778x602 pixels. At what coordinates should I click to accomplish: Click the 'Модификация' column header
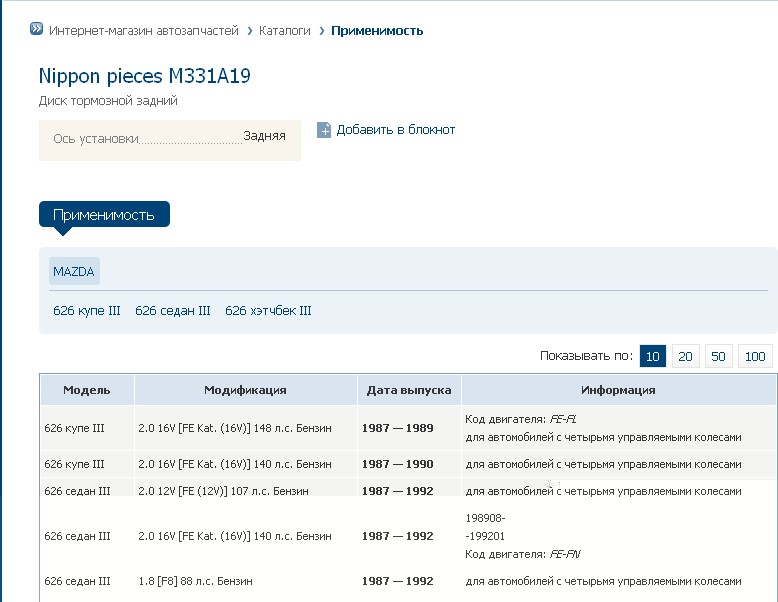pos(246,390)
